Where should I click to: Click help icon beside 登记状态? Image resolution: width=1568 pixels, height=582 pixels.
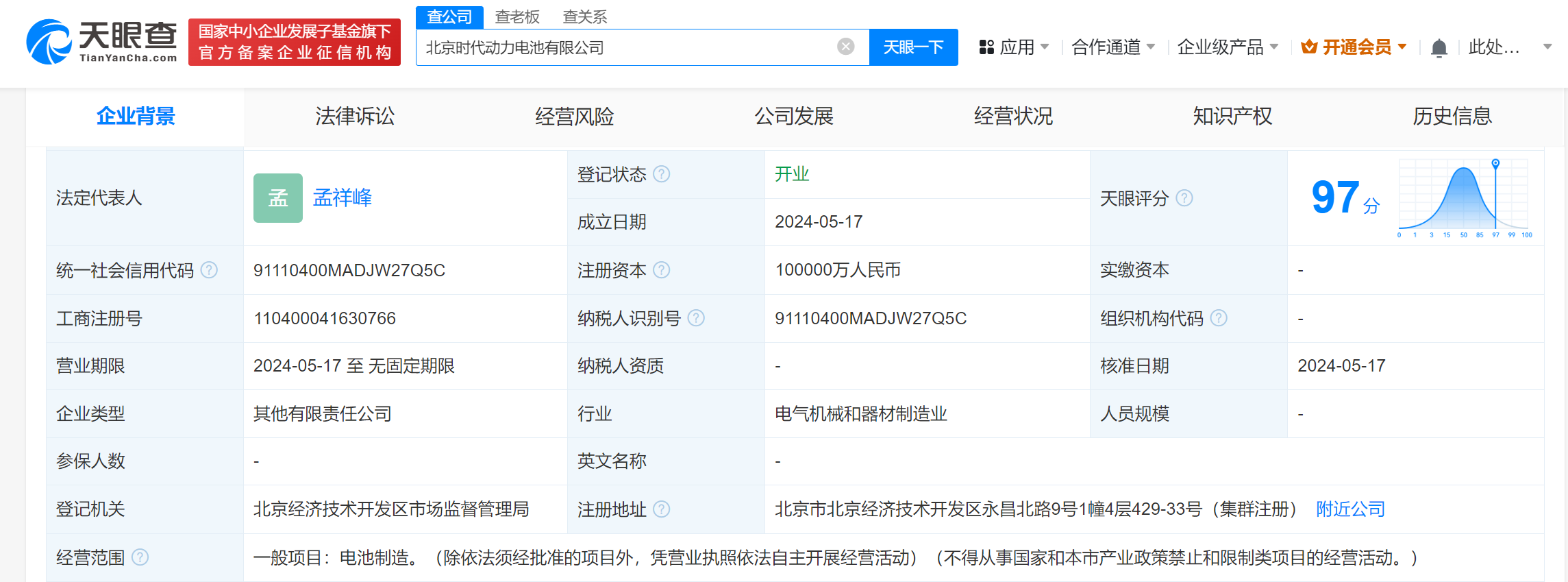(661, 174)
